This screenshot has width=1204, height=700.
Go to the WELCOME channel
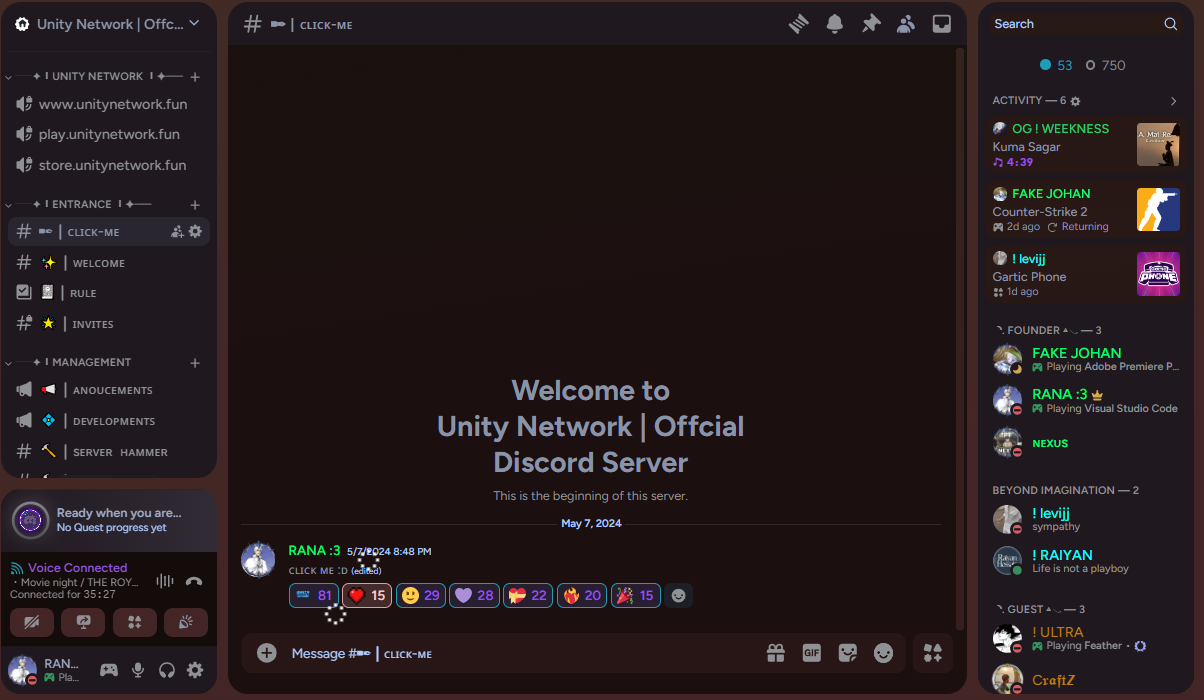tap(109, 263)
